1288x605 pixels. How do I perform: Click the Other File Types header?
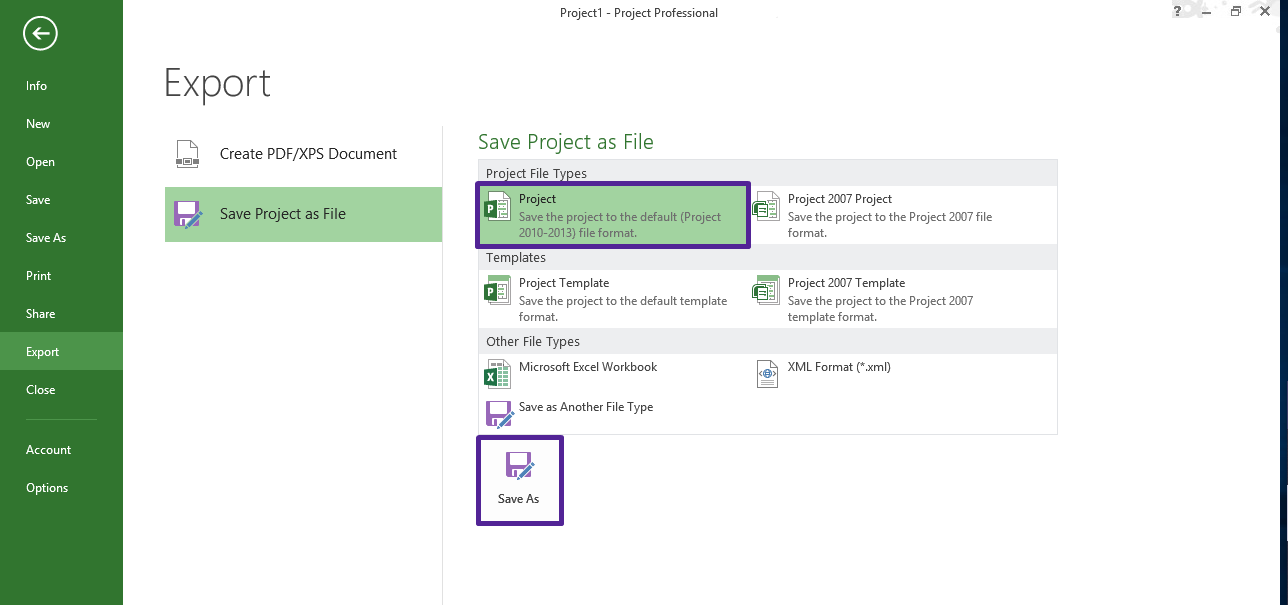[x=533, y=342]
